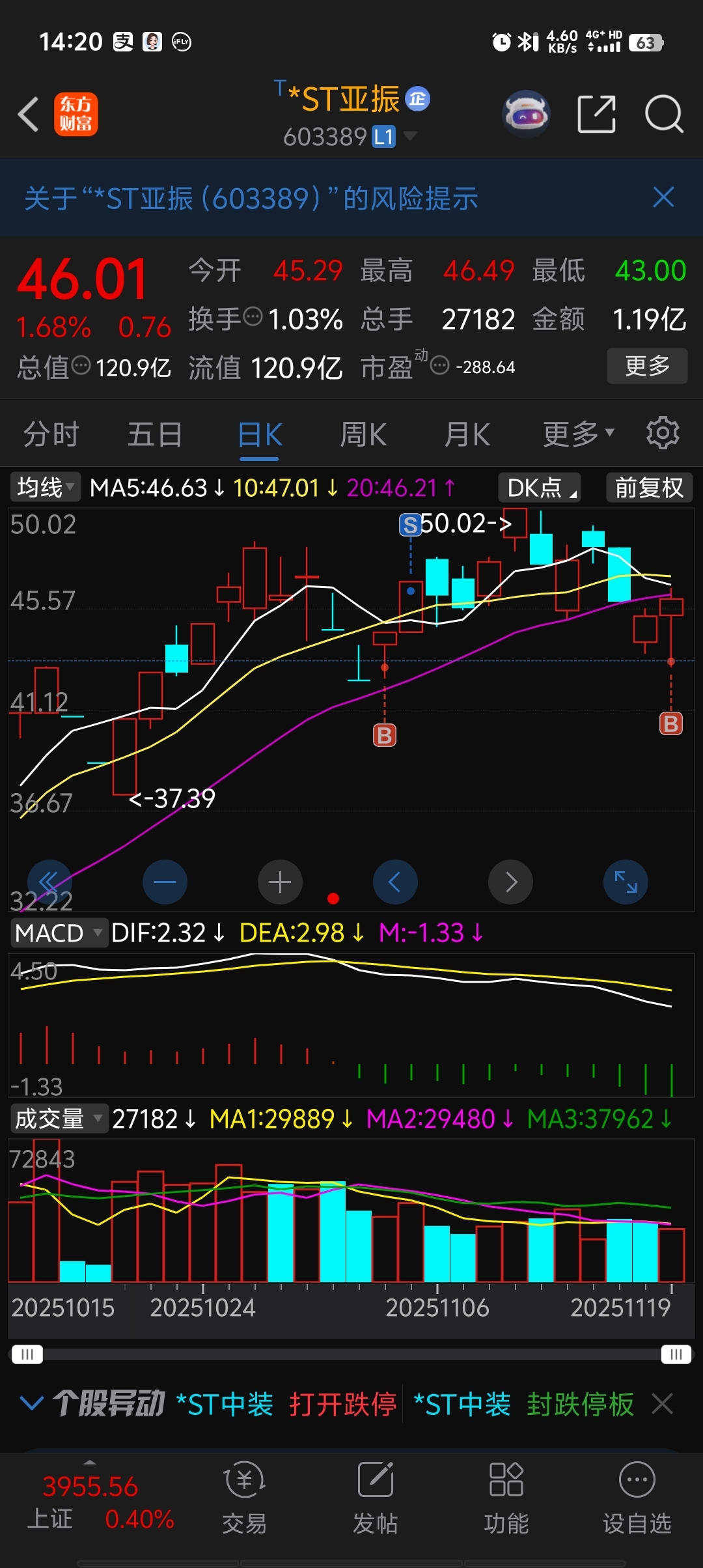Open the robot assistant avatar
703x1568 pixels.
[x=527, y=114]
